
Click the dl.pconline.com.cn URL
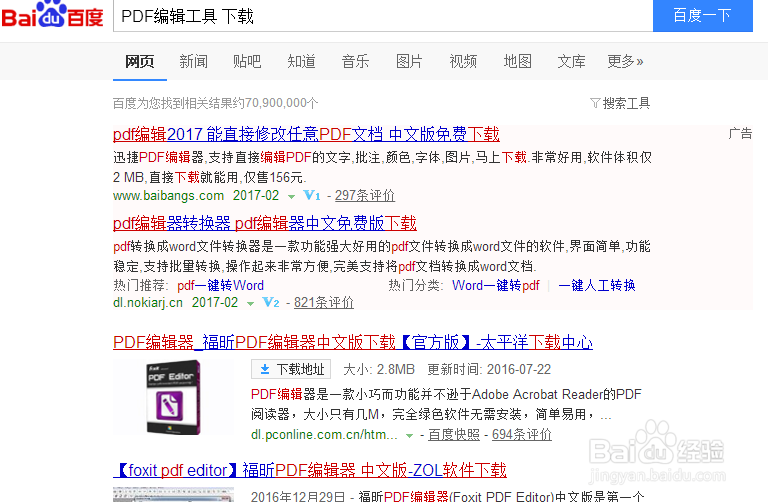pyautogui.click(x=324, y=434)
